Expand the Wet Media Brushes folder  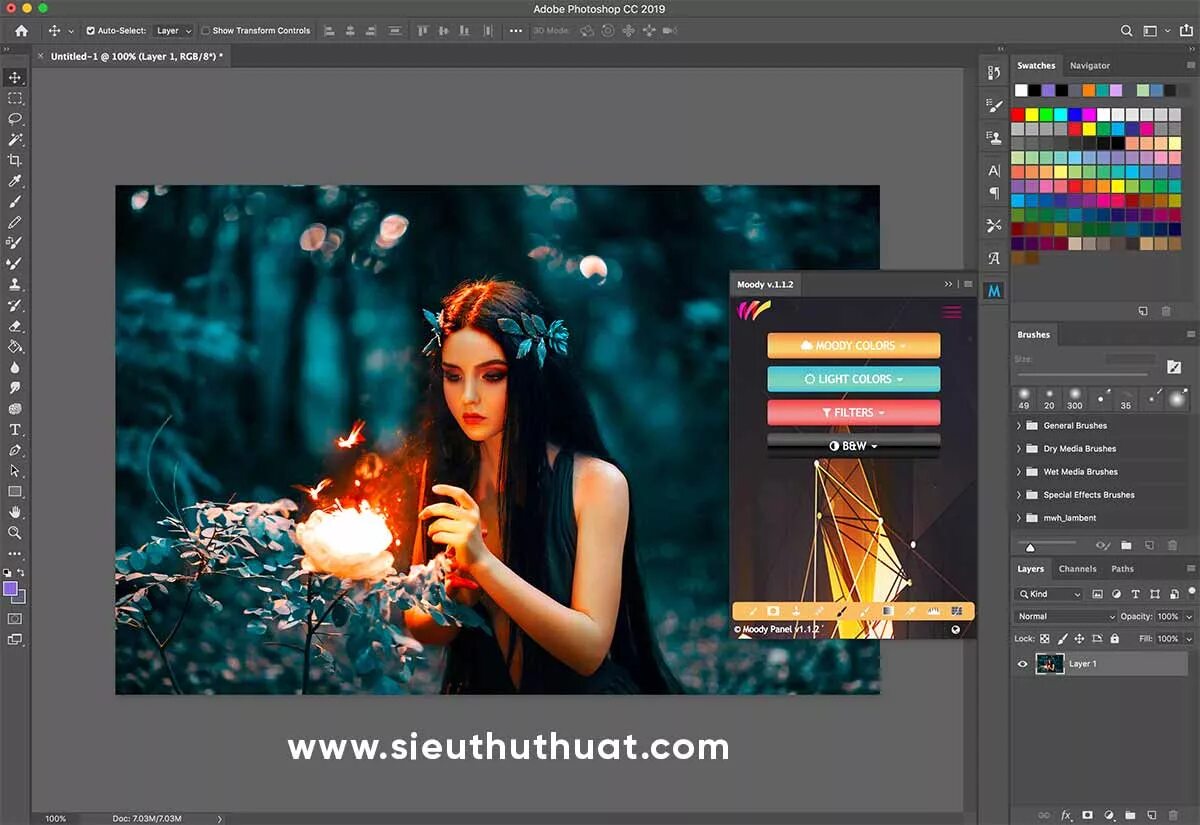1019,472
